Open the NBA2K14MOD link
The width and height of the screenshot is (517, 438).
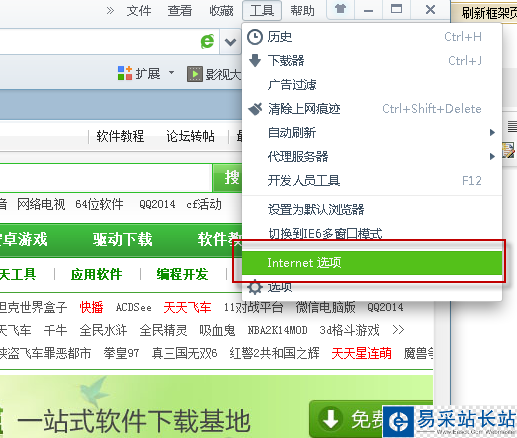(x=277, y=330)
